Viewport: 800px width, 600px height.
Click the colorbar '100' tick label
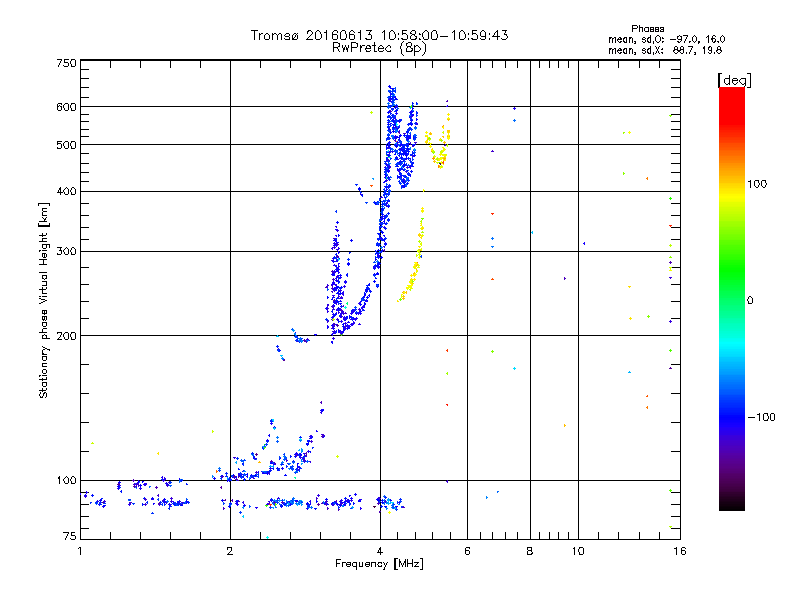pos(757,184)
